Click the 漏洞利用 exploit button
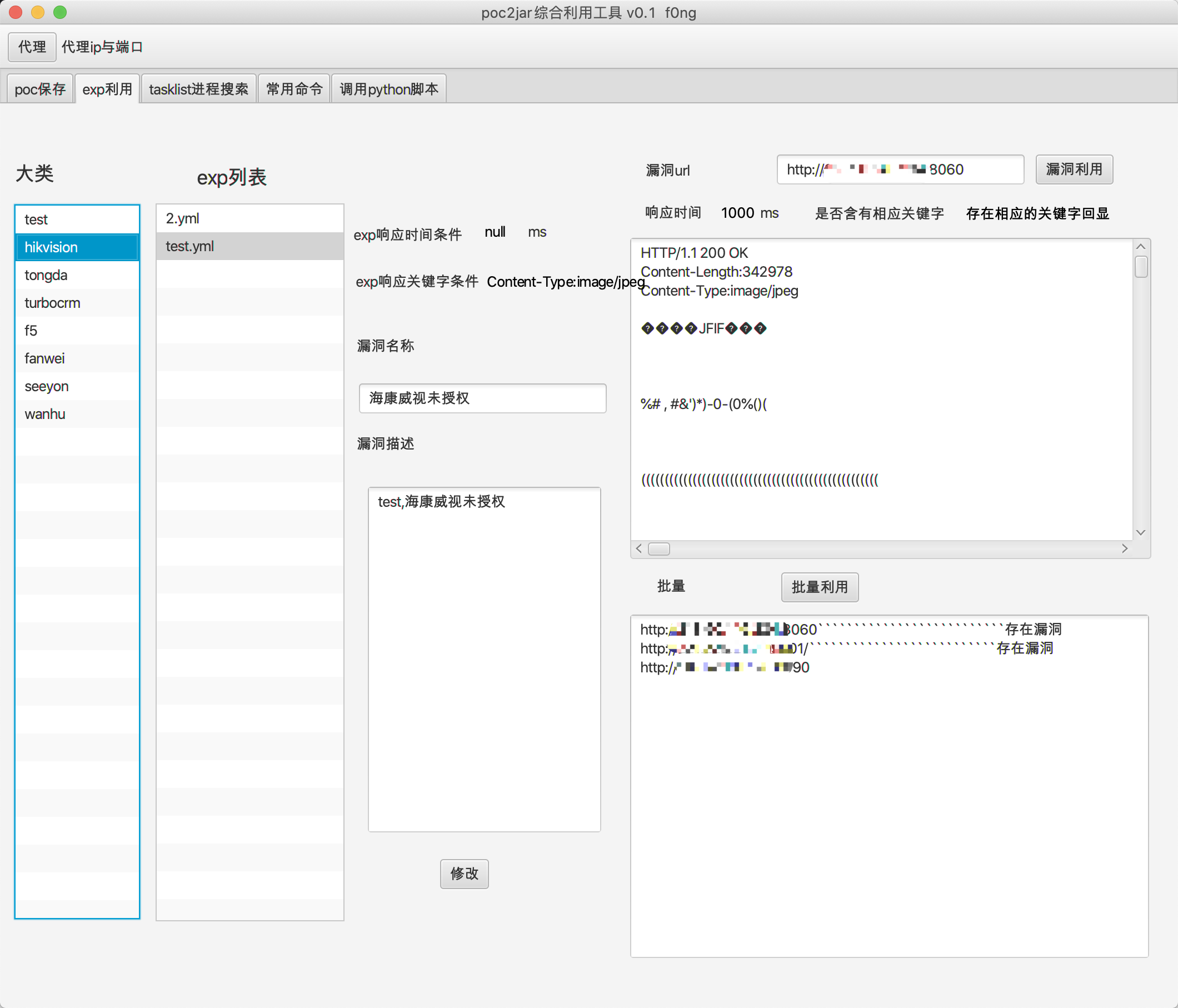The image size is (1178, 1008). 1074,169
